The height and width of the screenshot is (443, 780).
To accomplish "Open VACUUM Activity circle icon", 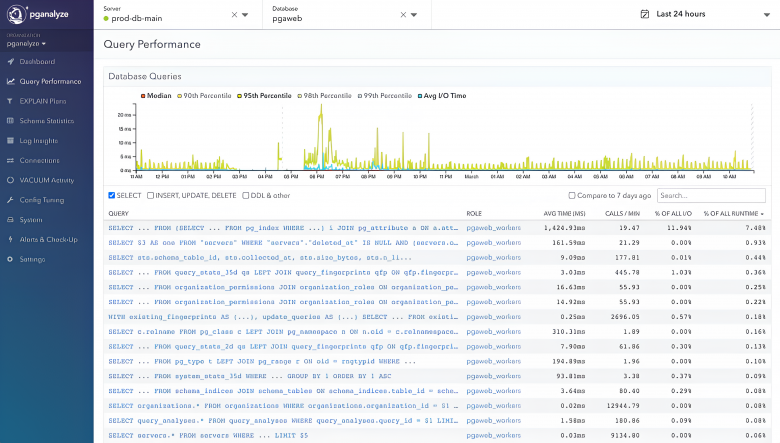I will click(x=10, y=180).
